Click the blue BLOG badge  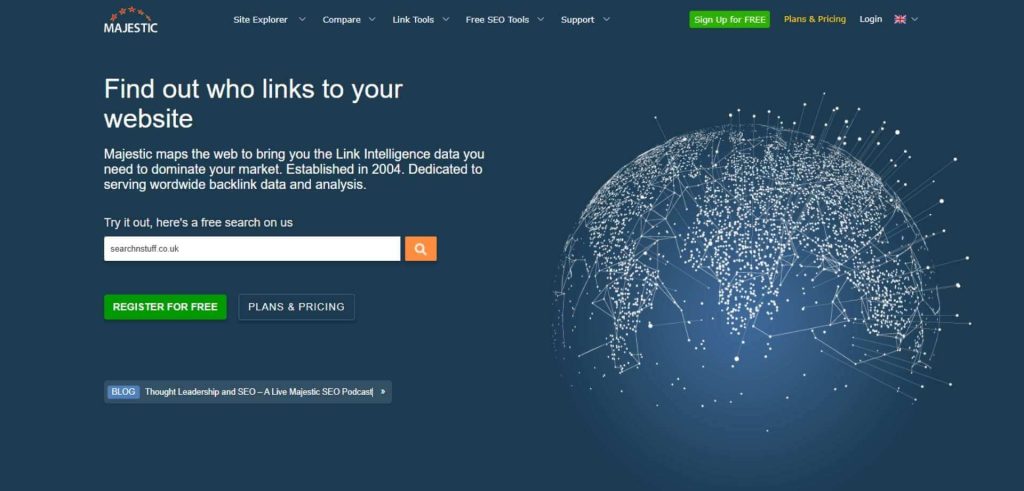click(x=123, y=392)
